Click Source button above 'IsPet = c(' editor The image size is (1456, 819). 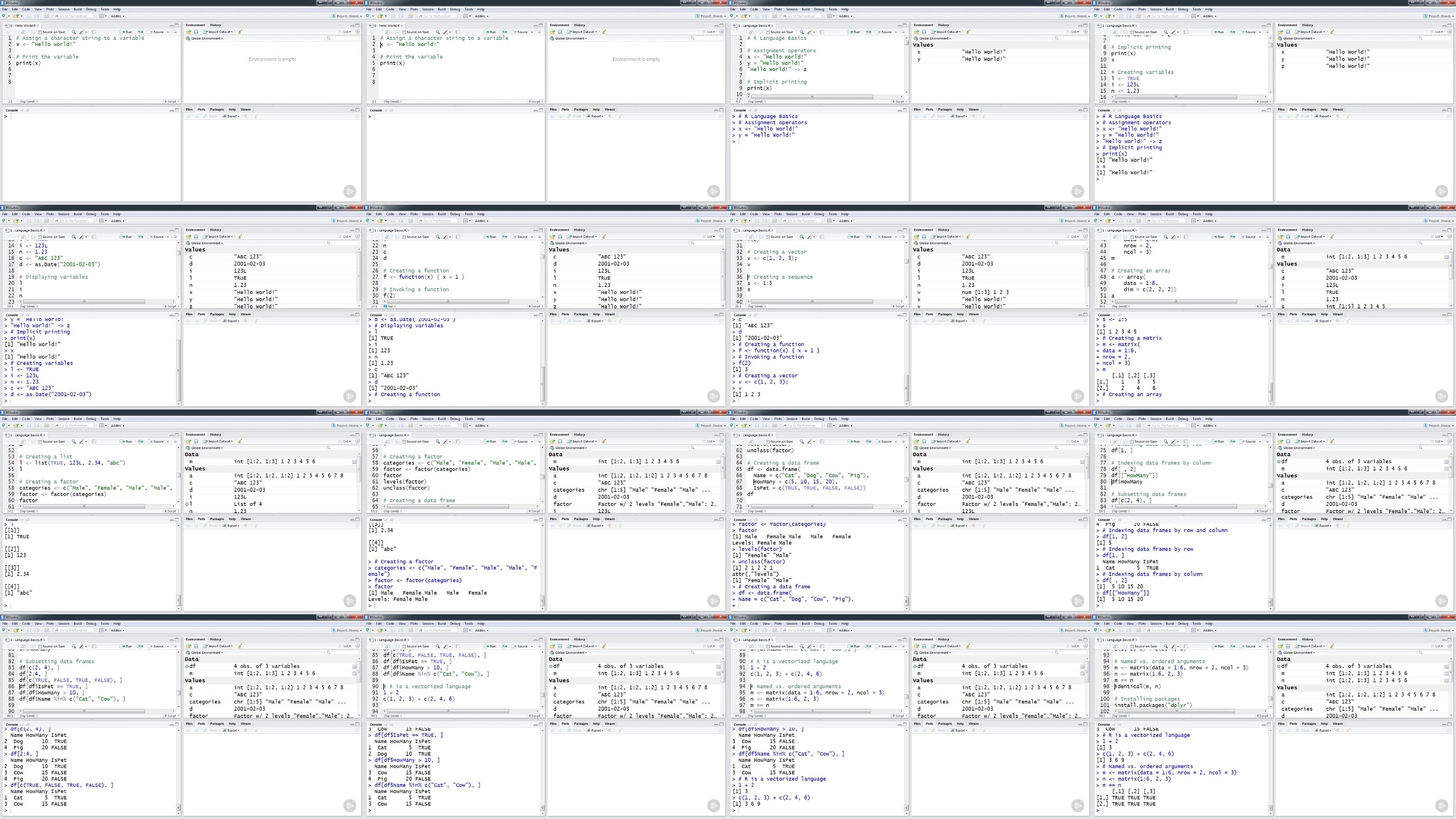pos(884,441)
